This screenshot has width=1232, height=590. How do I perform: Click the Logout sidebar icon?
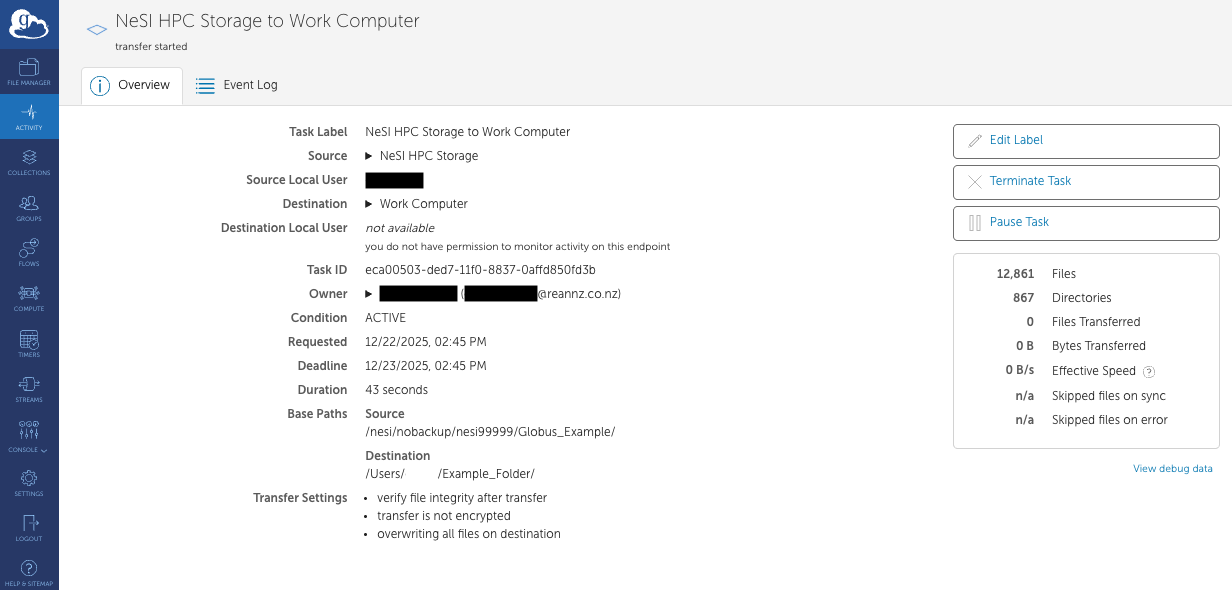tap(29, 528)
